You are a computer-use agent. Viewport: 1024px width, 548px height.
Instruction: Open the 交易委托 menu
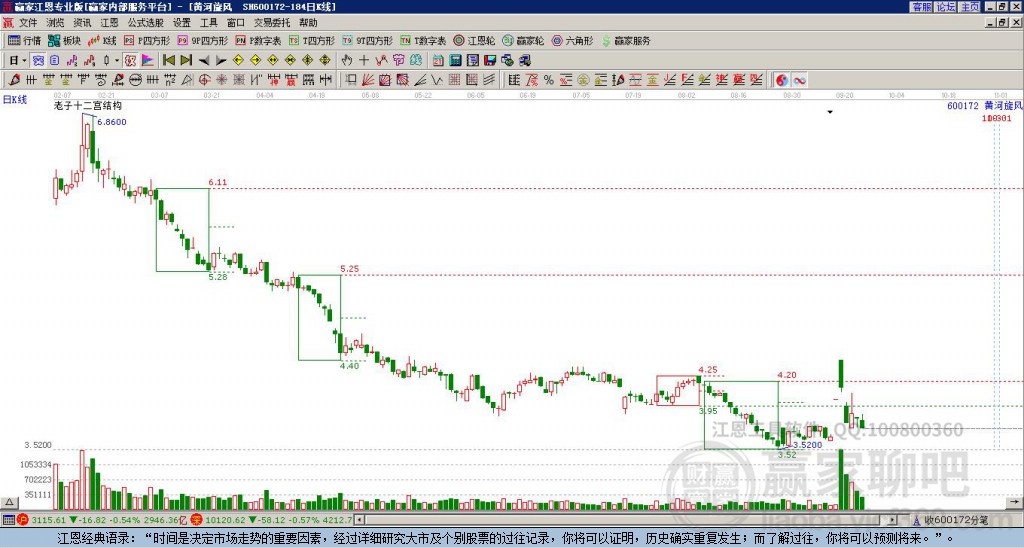[272, 23]
